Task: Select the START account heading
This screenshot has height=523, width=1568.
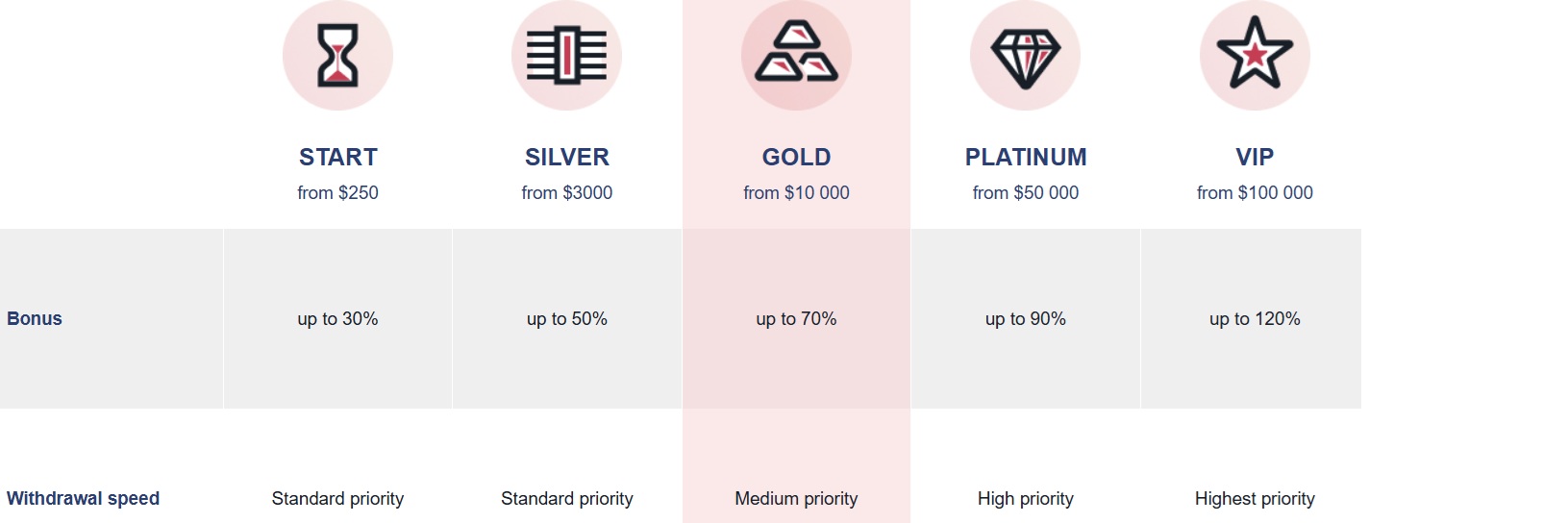Action: 337,157
